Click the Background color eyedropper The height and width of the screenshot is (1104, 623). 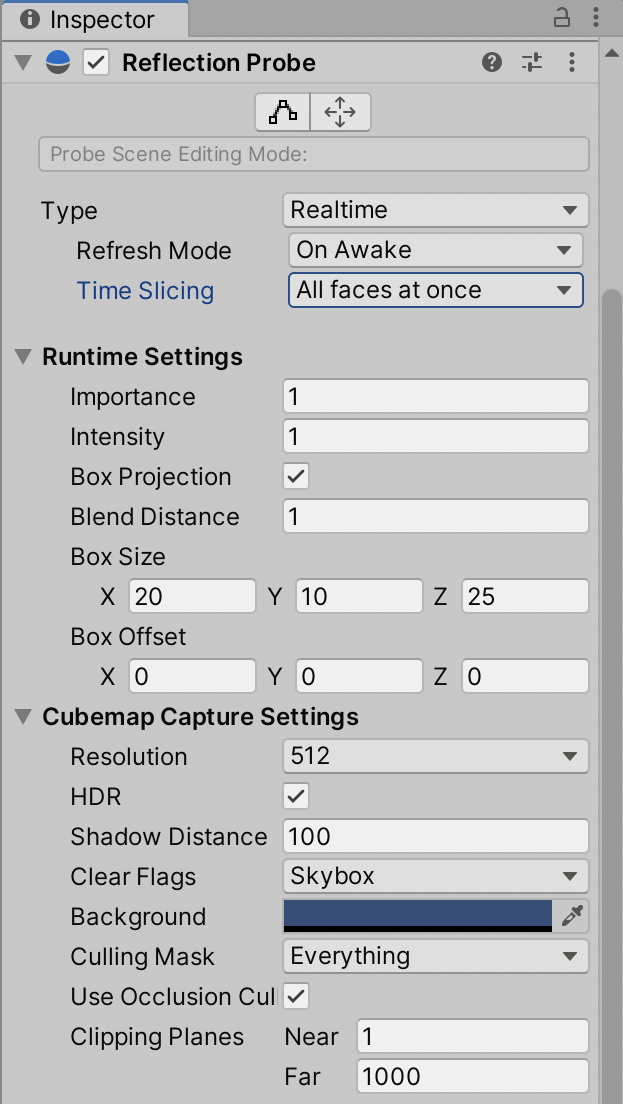tap(572, 916)
